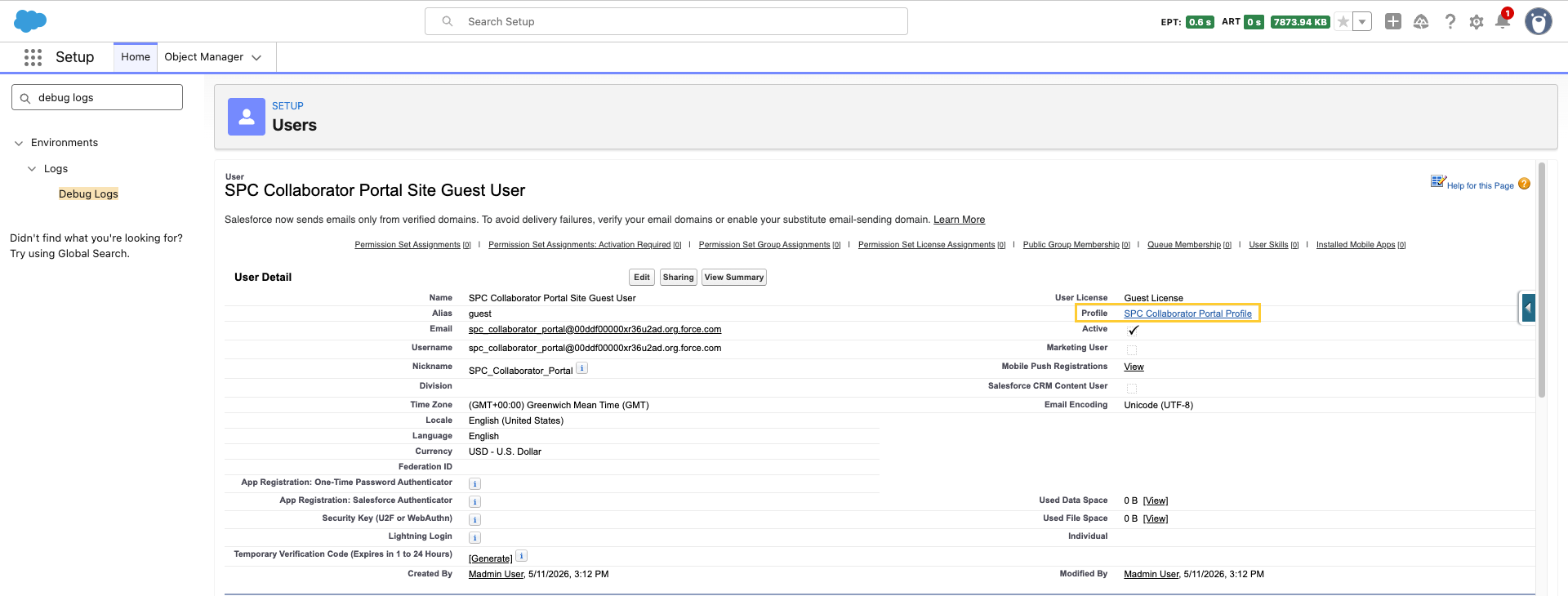Open Installed Mobile Apps link
This screenshot has height=596, width=1568.
point(1356,245)
